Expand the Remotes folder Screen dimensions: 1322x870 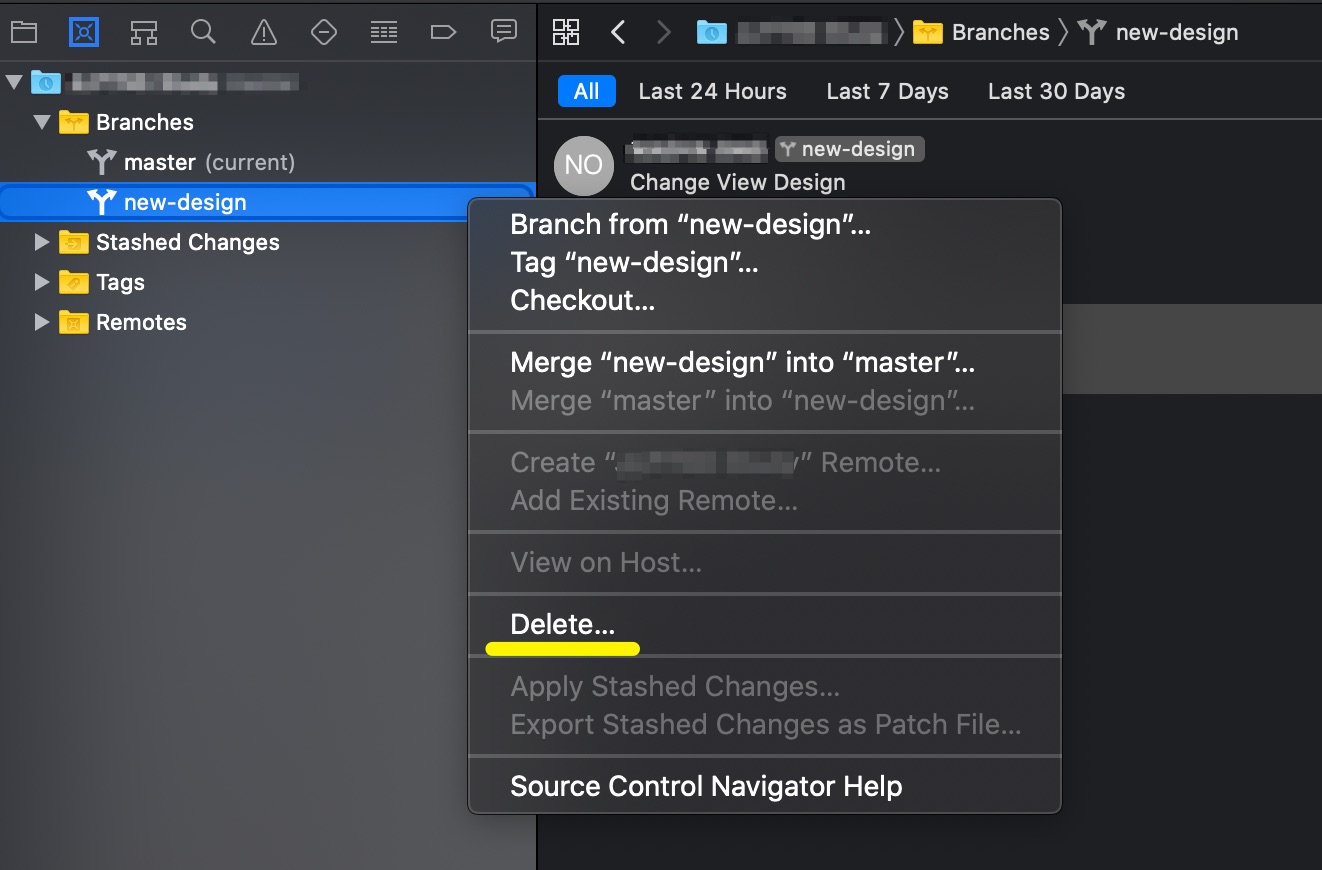[x=42, y=322]
